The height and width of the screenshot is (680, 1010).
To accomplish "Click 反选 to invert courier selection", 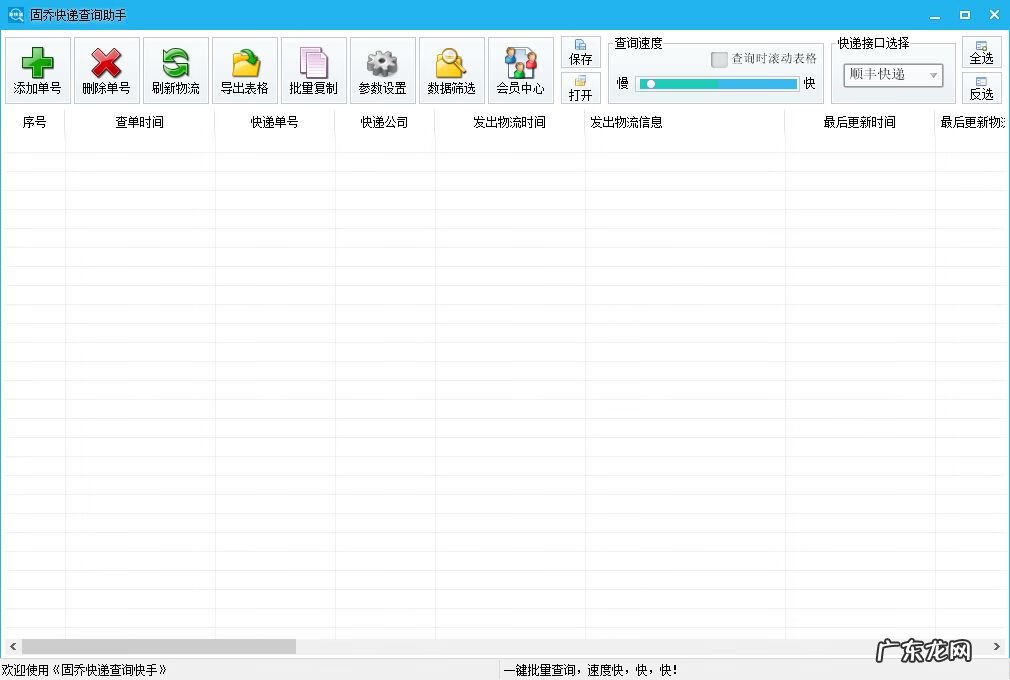I will [981, 90].
